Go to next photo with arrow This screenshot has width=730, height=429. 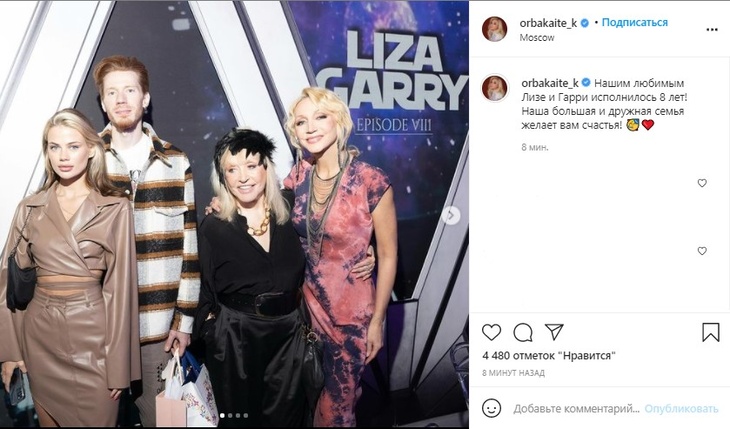click(451, 215)
